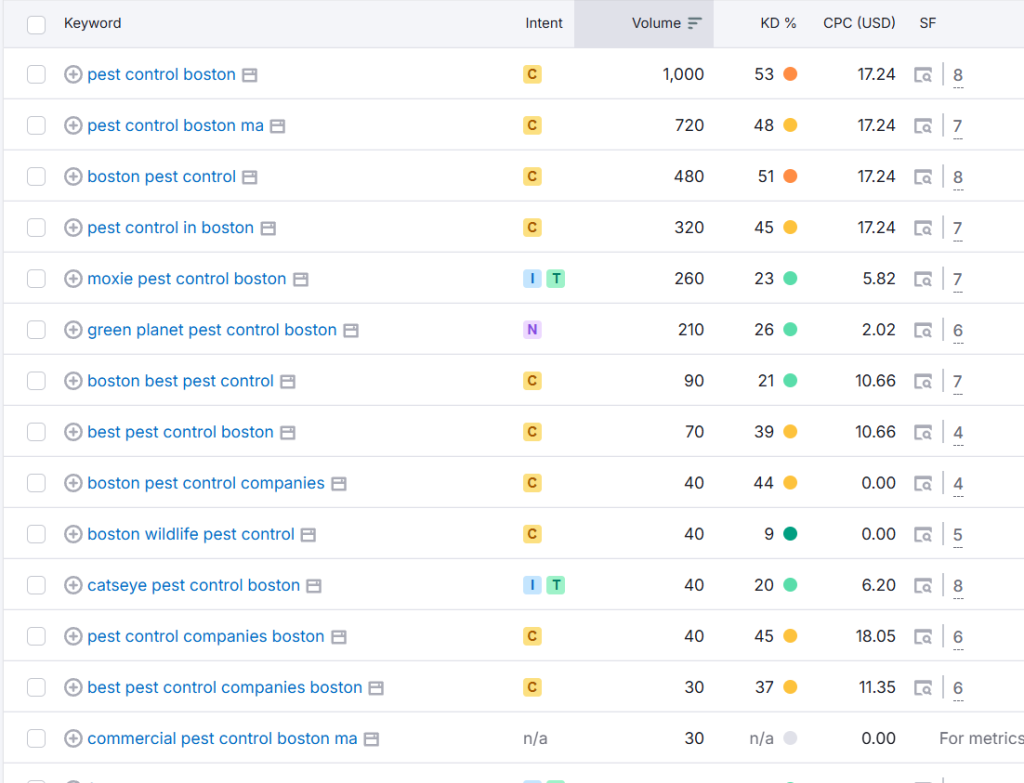Click SERP features icon in 'pest control companies boston' row

click(x=924, y=637)
